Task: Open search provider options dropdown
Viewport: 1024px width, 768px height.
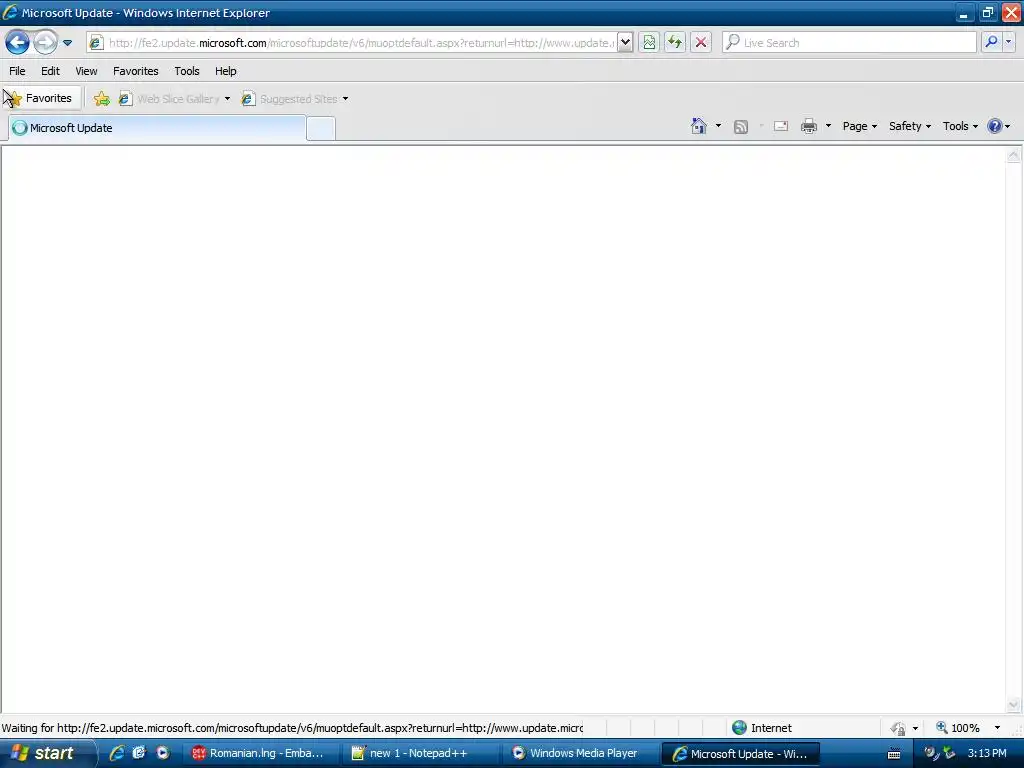Action: point(1009,43)
